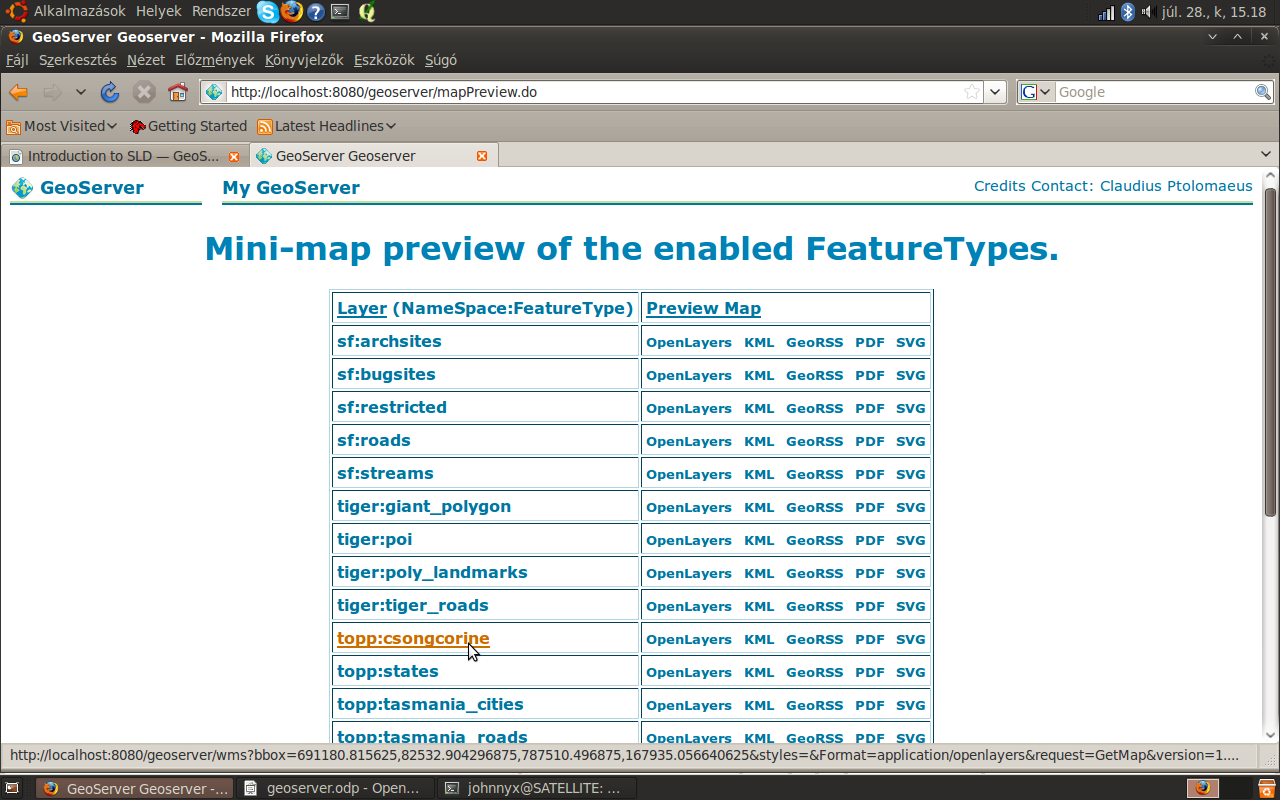This screenshot has height=800, width=1280.
Task: Bookmark this page with the star icon
Action: coord(972,92)
